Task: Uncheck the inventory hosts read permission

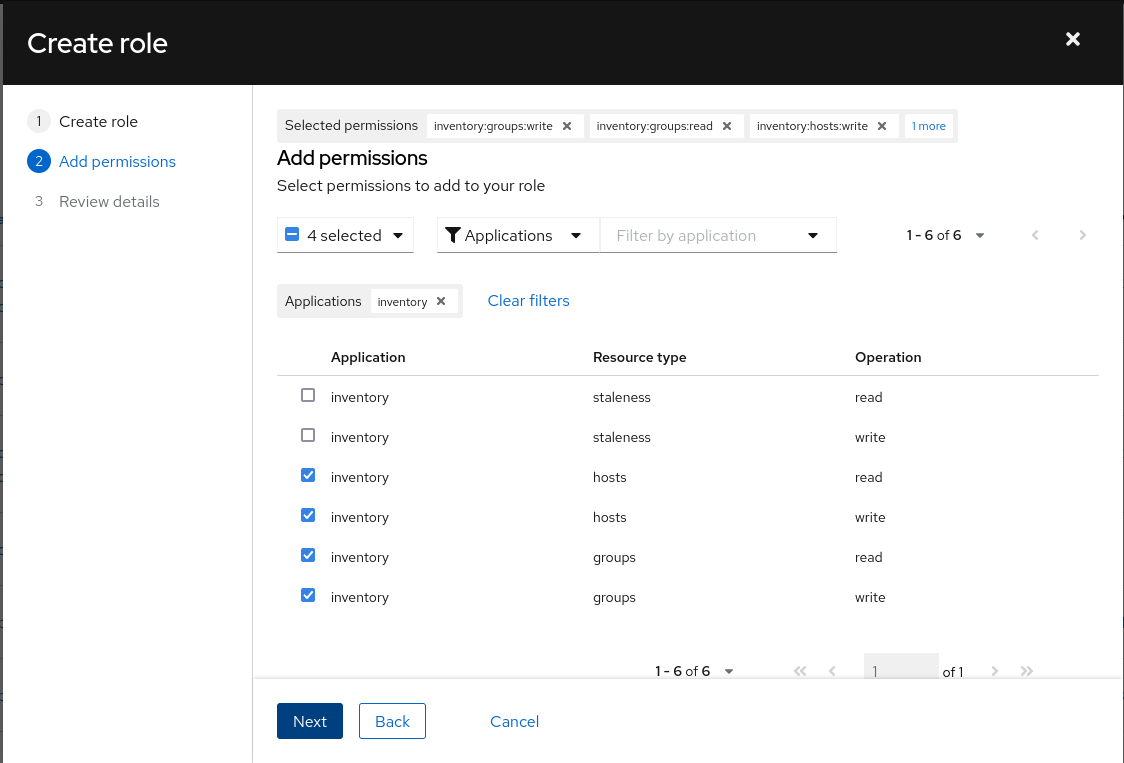Action: point(308,475)
